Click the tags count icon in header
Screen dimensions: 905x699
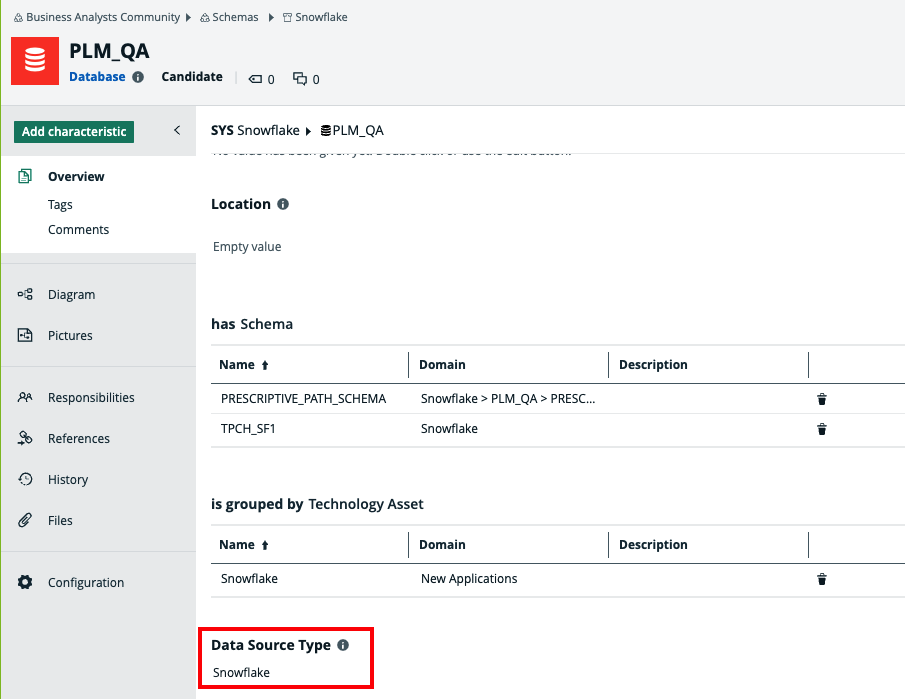point(255,79)
